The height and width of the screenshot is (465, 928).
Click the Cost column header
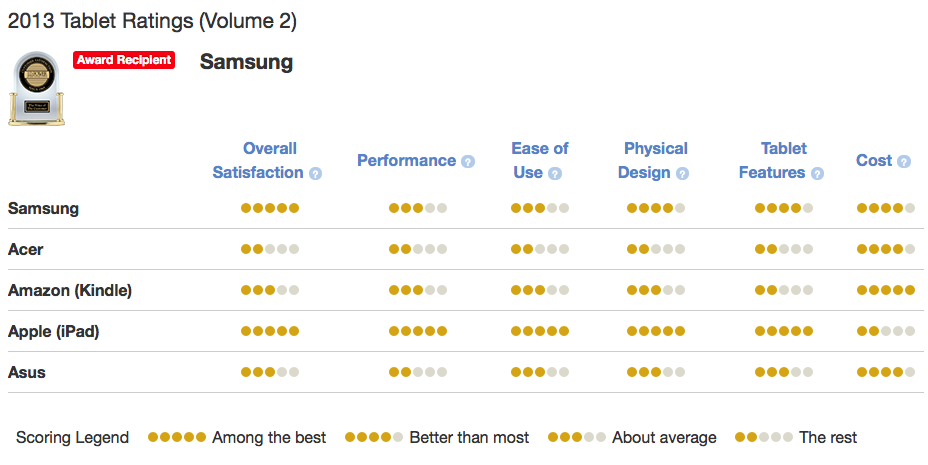coord(874,160)
